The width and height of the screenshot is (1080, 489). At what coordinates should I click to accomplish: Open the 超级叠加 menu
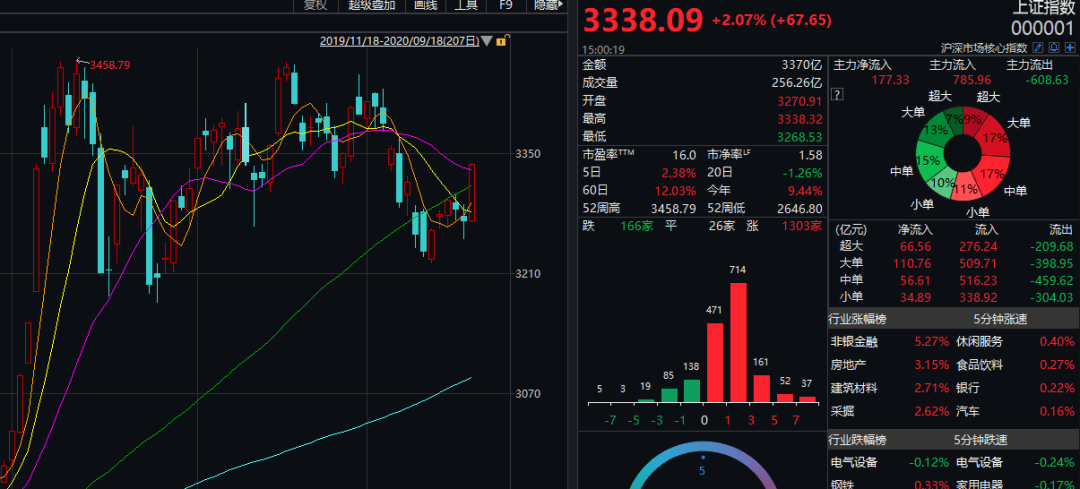click(372, 5)
